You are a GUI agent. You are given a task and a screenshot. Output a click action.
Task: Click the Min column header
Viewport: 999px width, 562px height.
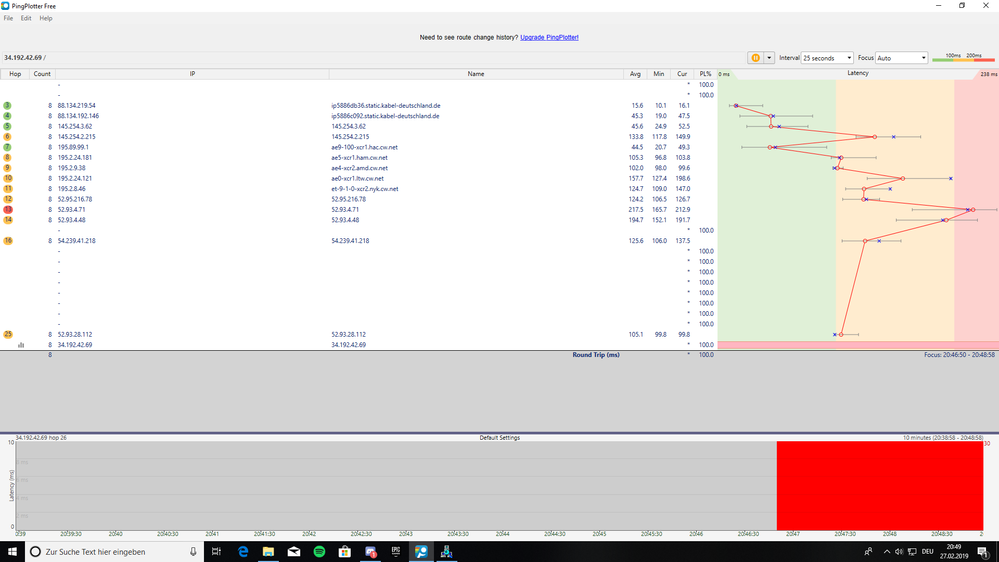[659, 74]
